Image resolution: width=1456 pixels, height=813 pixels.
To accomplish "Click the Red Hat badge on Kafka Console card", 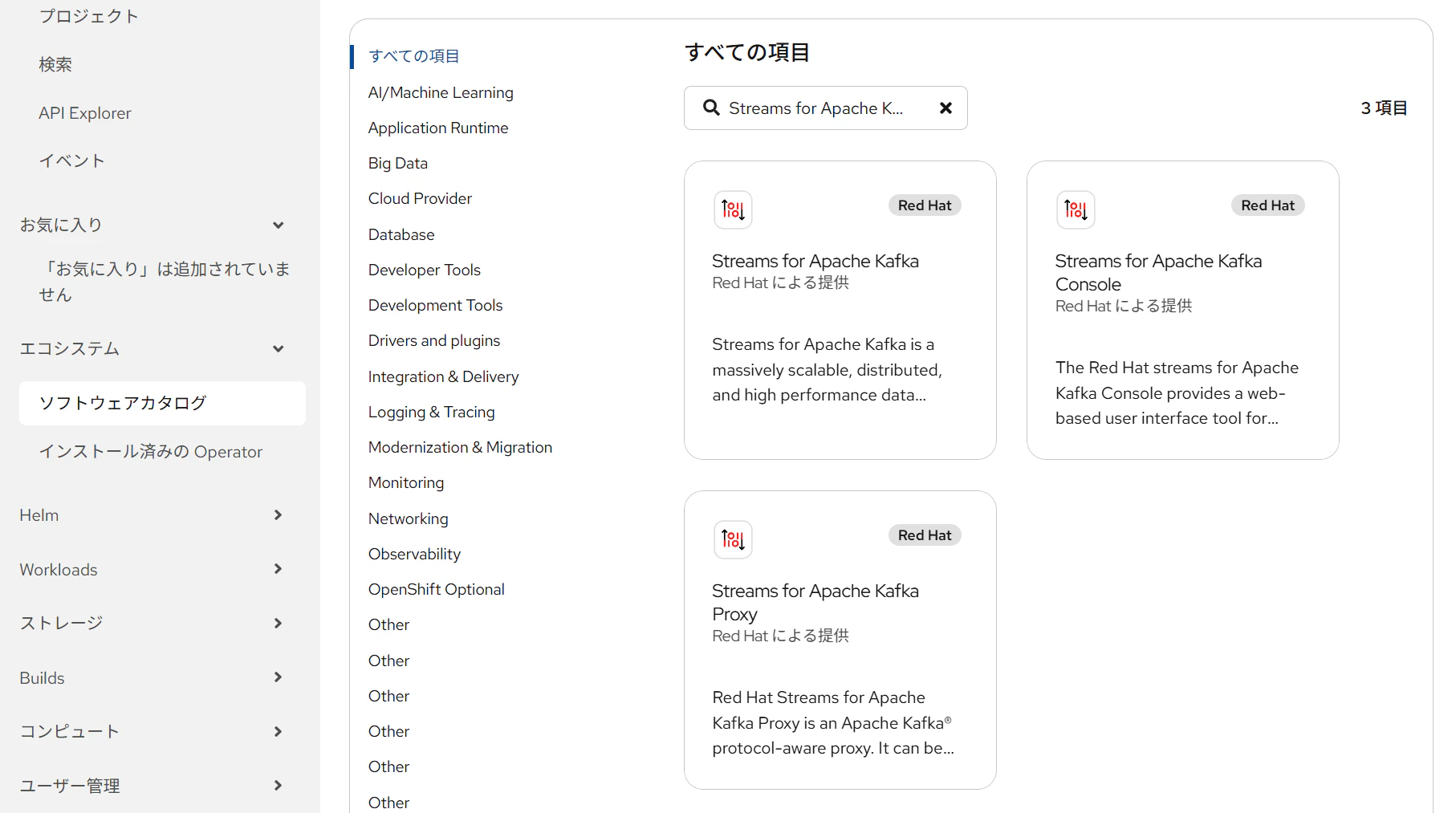I will [x=1267, y=205].
